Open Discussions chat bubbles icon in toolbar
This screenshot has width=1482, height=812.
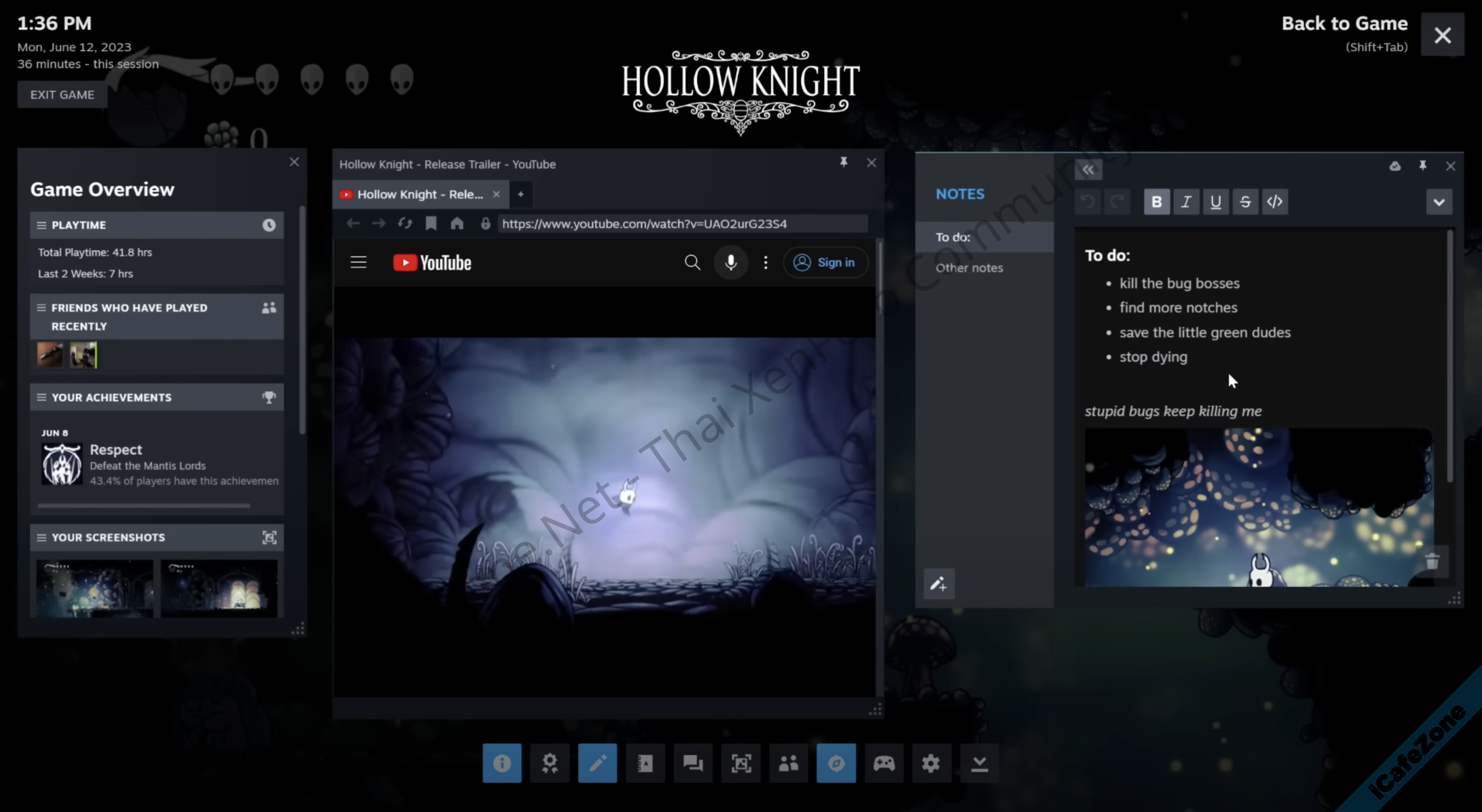tap(693, 763)
